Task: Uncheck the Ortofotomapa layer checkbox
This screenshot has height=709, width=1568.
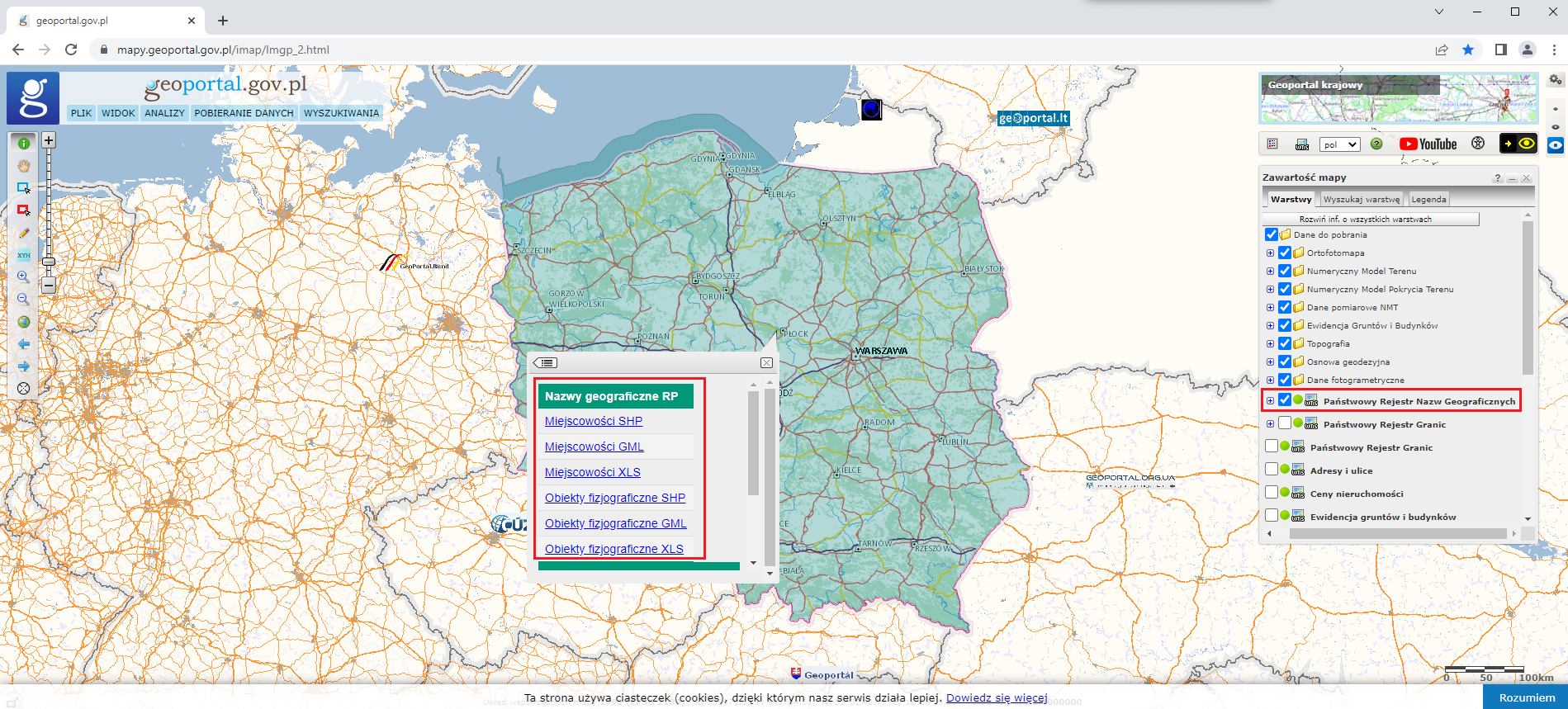Action: pyautogui.click(x=1285, y=253)
